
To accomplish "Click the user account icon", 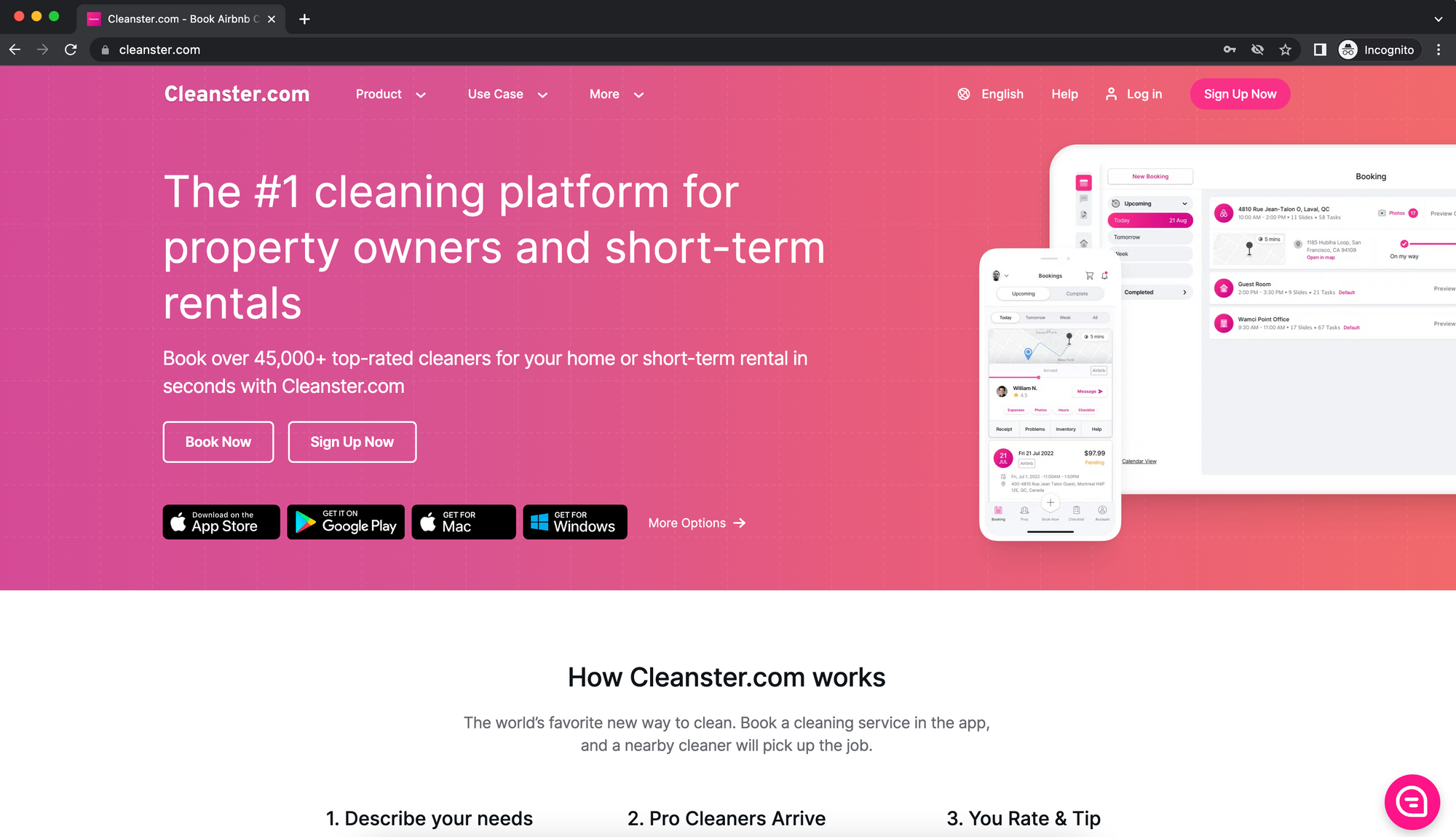I will tap(1112, 94).
